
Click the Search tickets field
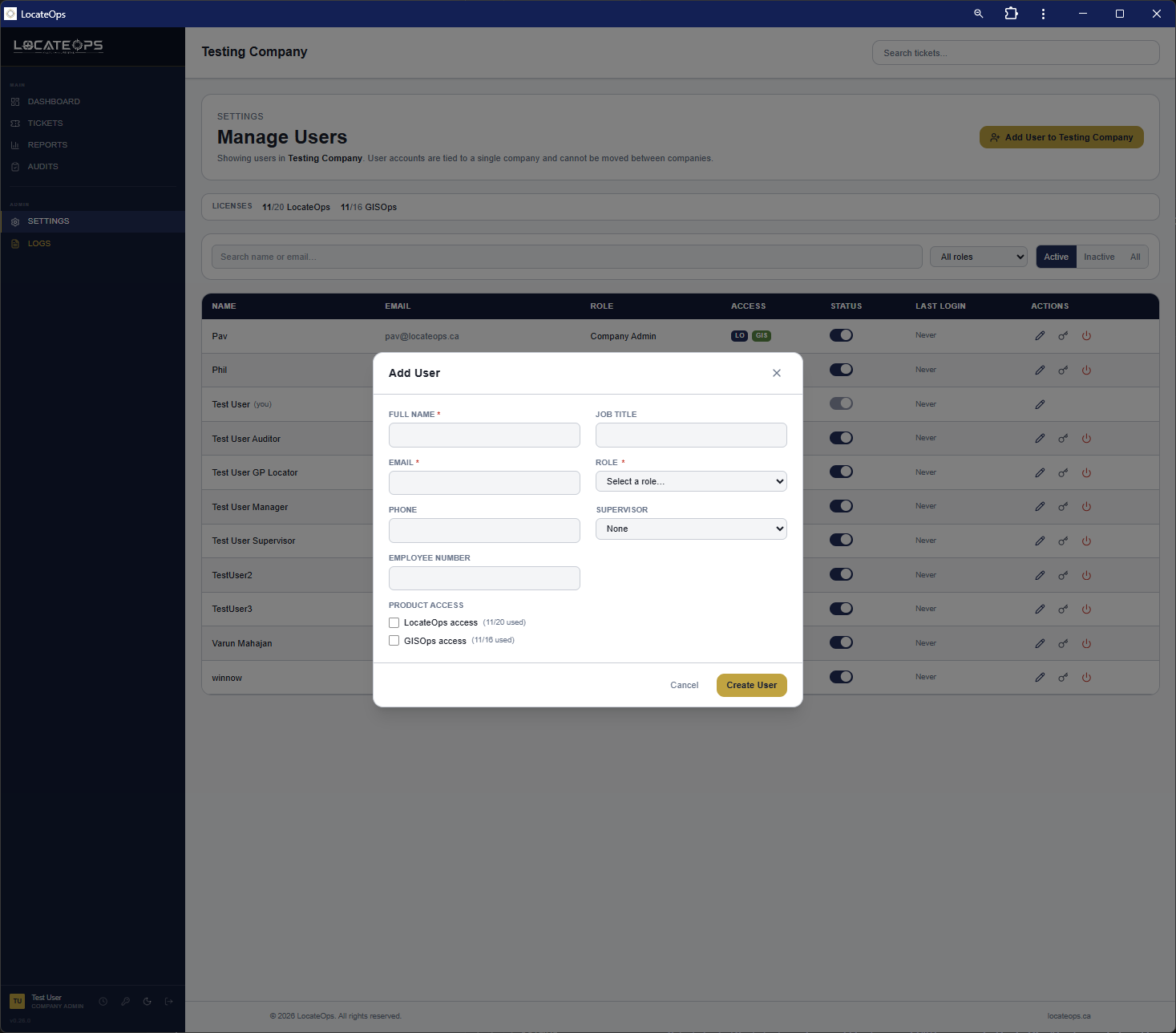(1016, 53)
